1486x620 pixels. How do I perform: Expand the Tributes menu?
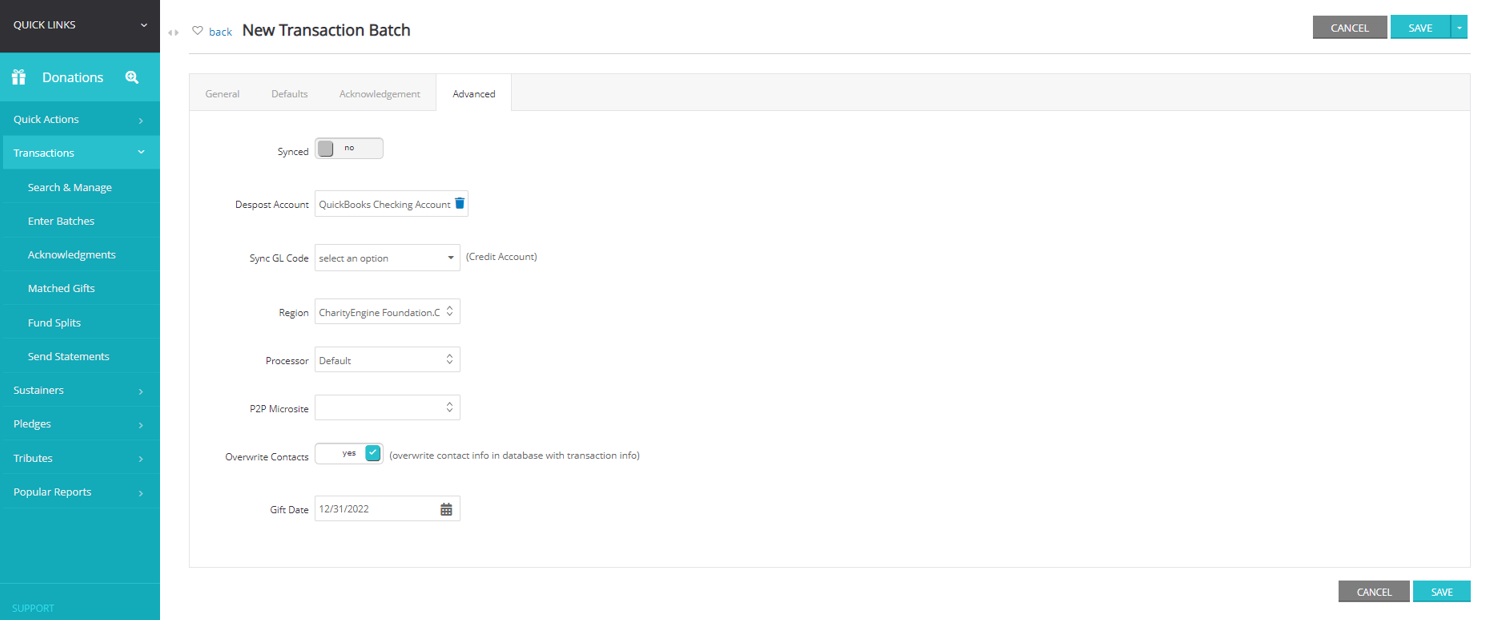(x=80, y=458)
